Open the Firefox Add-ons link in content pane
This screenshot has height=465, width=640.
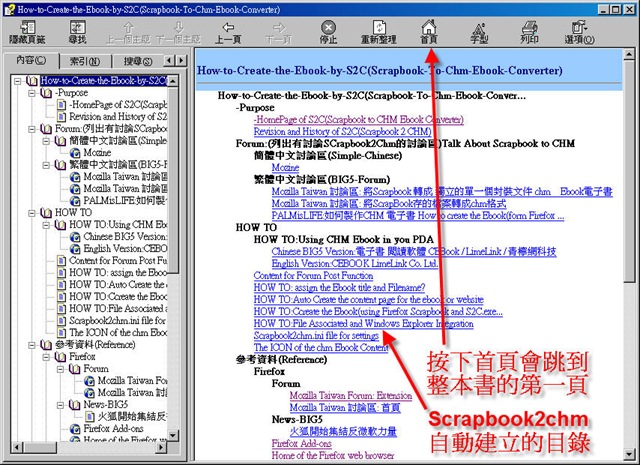point(301,443)
